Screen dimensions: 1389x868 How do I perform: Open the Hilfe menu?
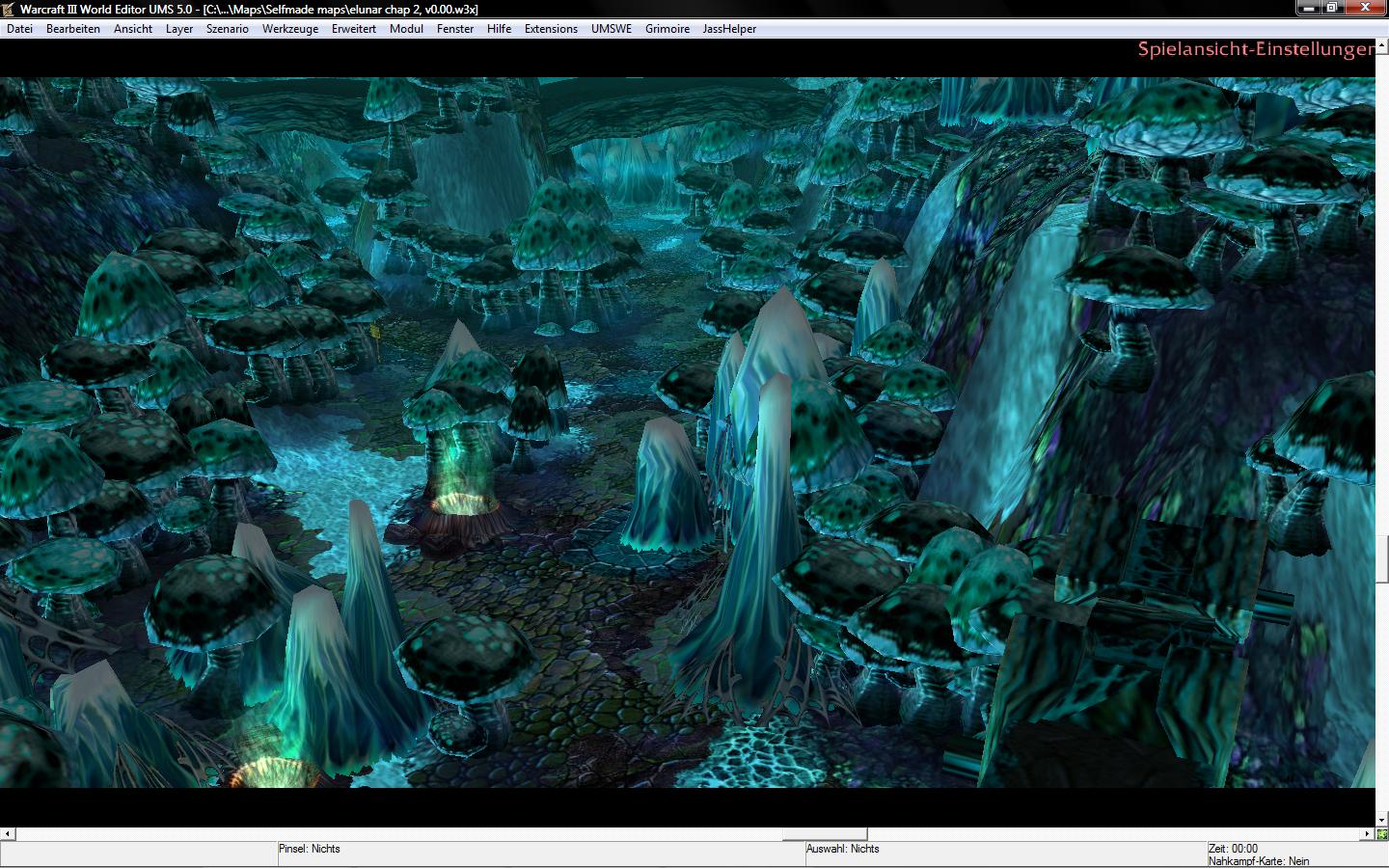click(x=500, y=29)
